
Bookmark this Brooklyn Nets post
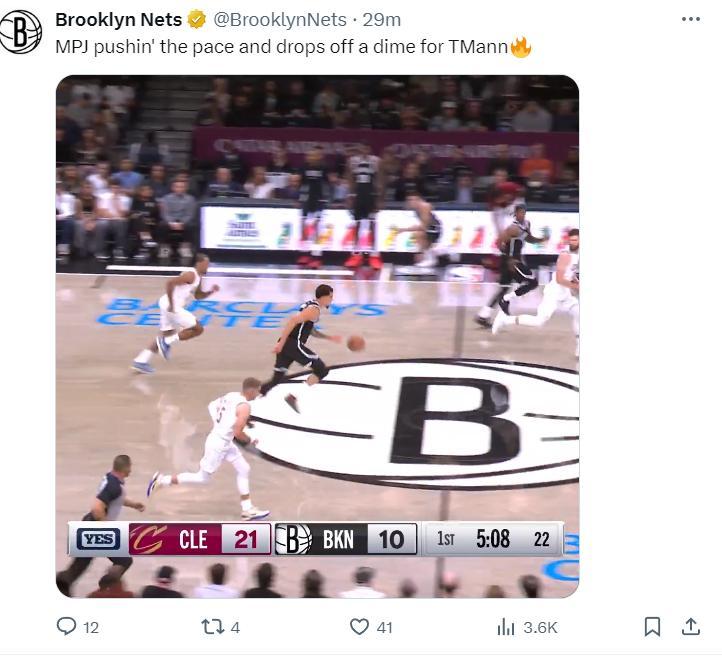coord(652,627)
